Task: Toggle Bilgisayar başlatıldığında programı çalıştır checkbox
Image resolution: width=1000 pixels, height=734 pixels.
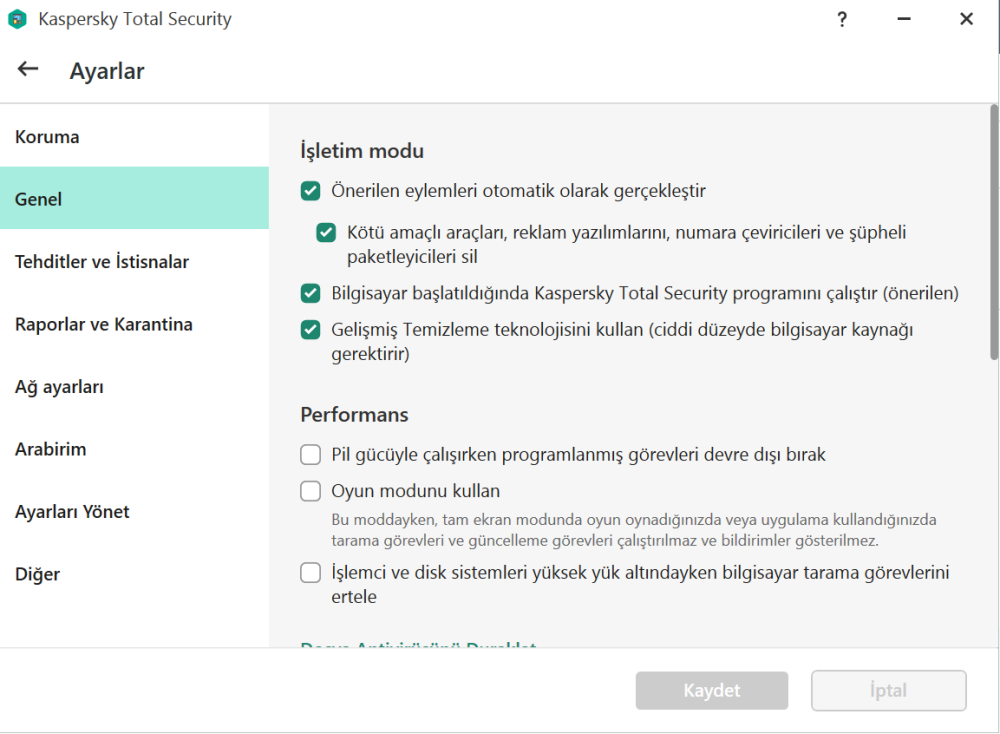Action: click(311, 293)
